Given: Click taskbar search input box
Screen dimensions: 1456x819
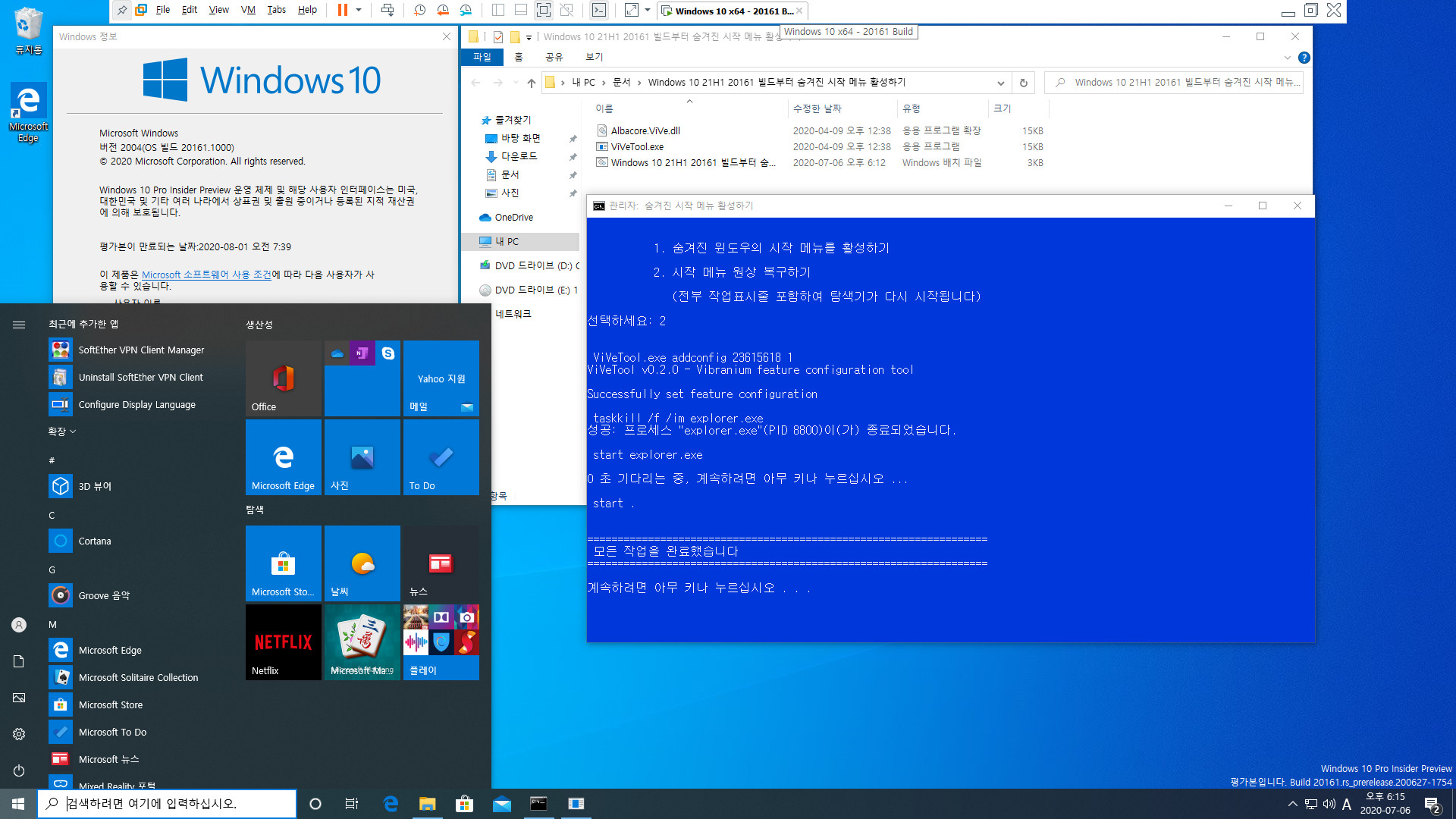Looking at the screenshot, I should tap(167, 803).
